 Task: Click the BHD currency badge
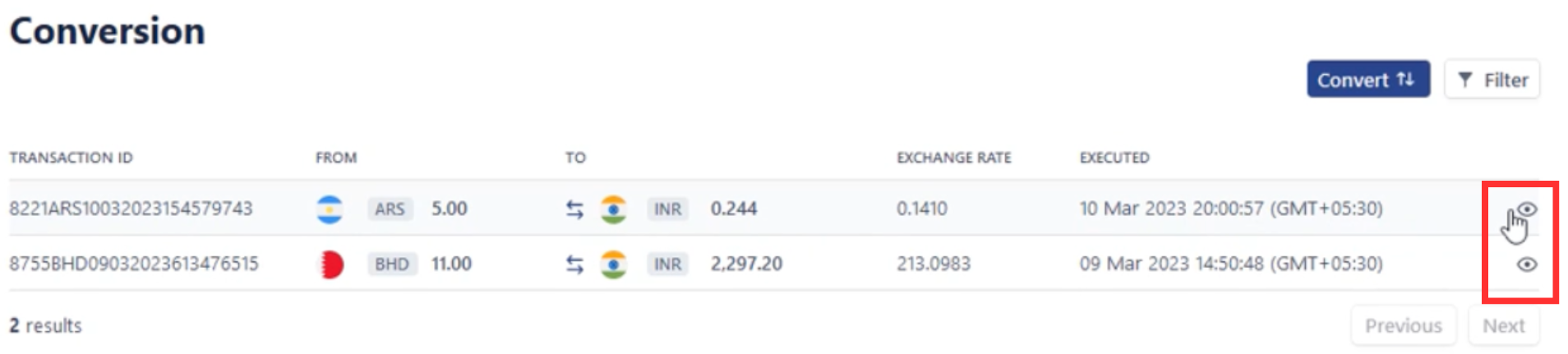[391, 264]
